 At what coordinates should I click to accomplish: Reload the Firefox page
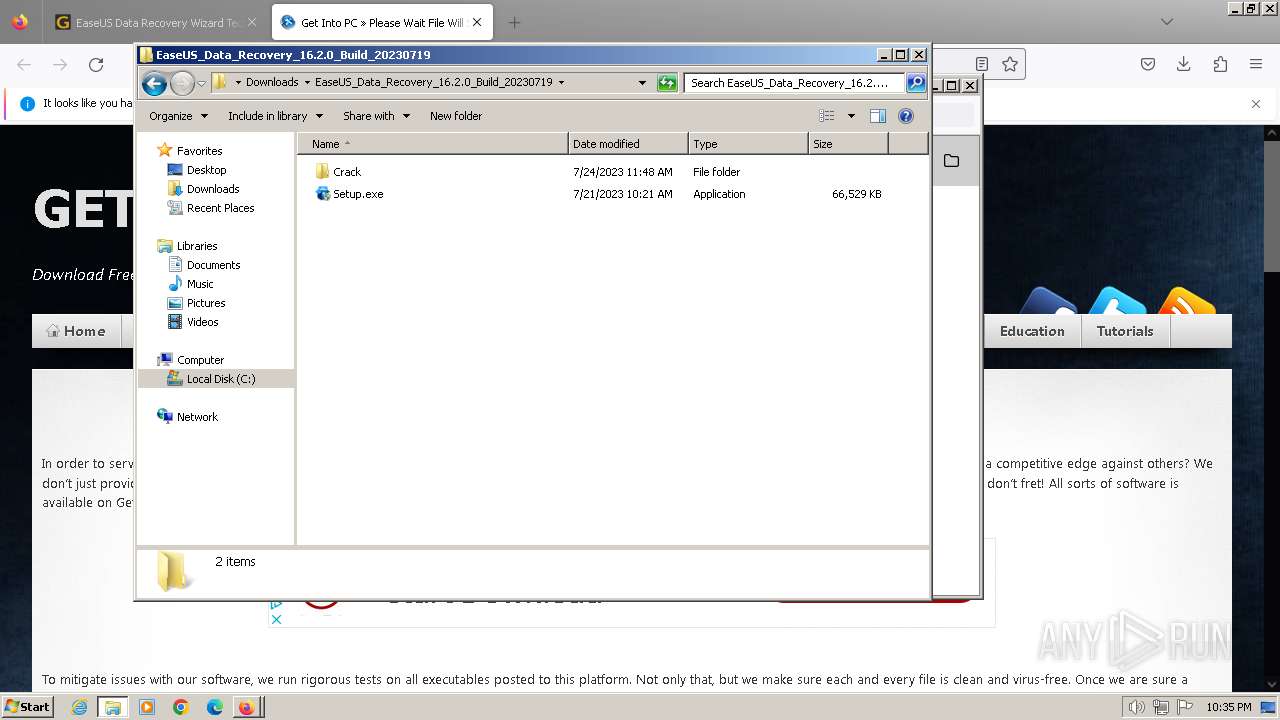click(x=96, y=65)
